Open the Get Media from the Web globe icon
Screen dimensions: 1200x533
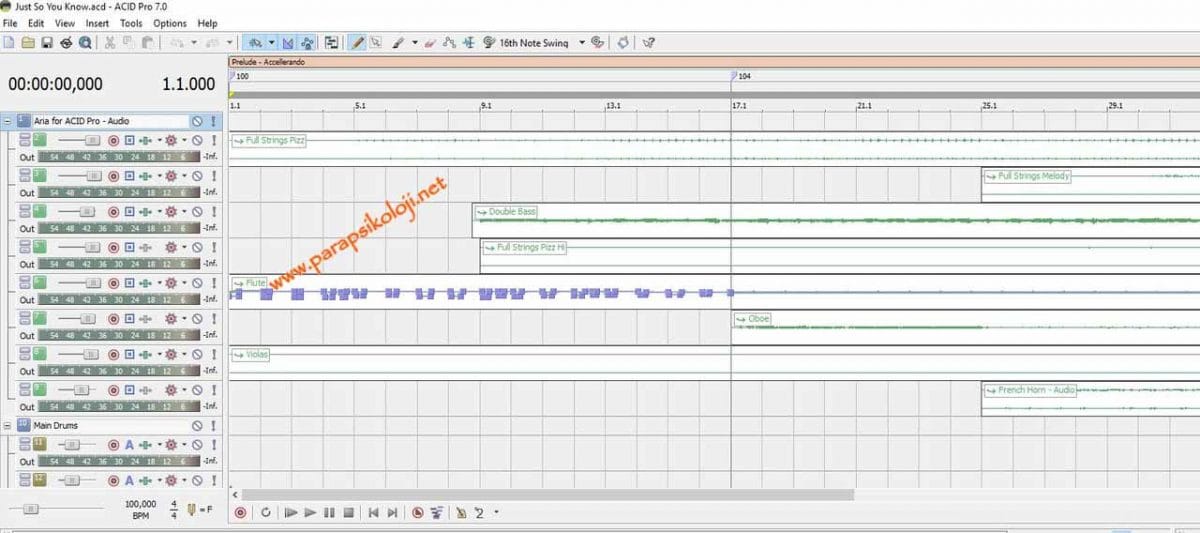[x=84, y=43]
